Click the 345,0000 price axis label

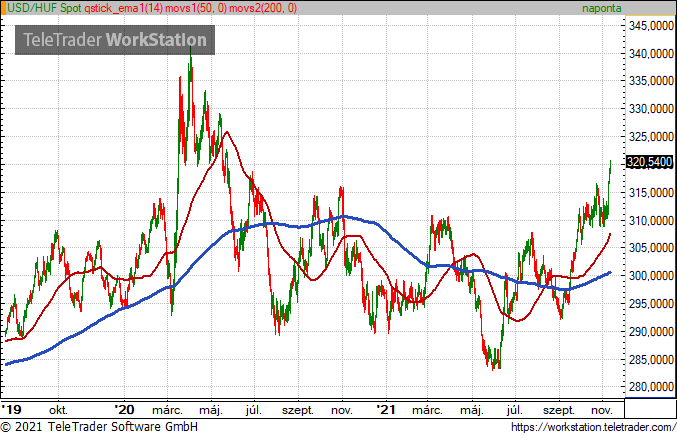(652, 26)
